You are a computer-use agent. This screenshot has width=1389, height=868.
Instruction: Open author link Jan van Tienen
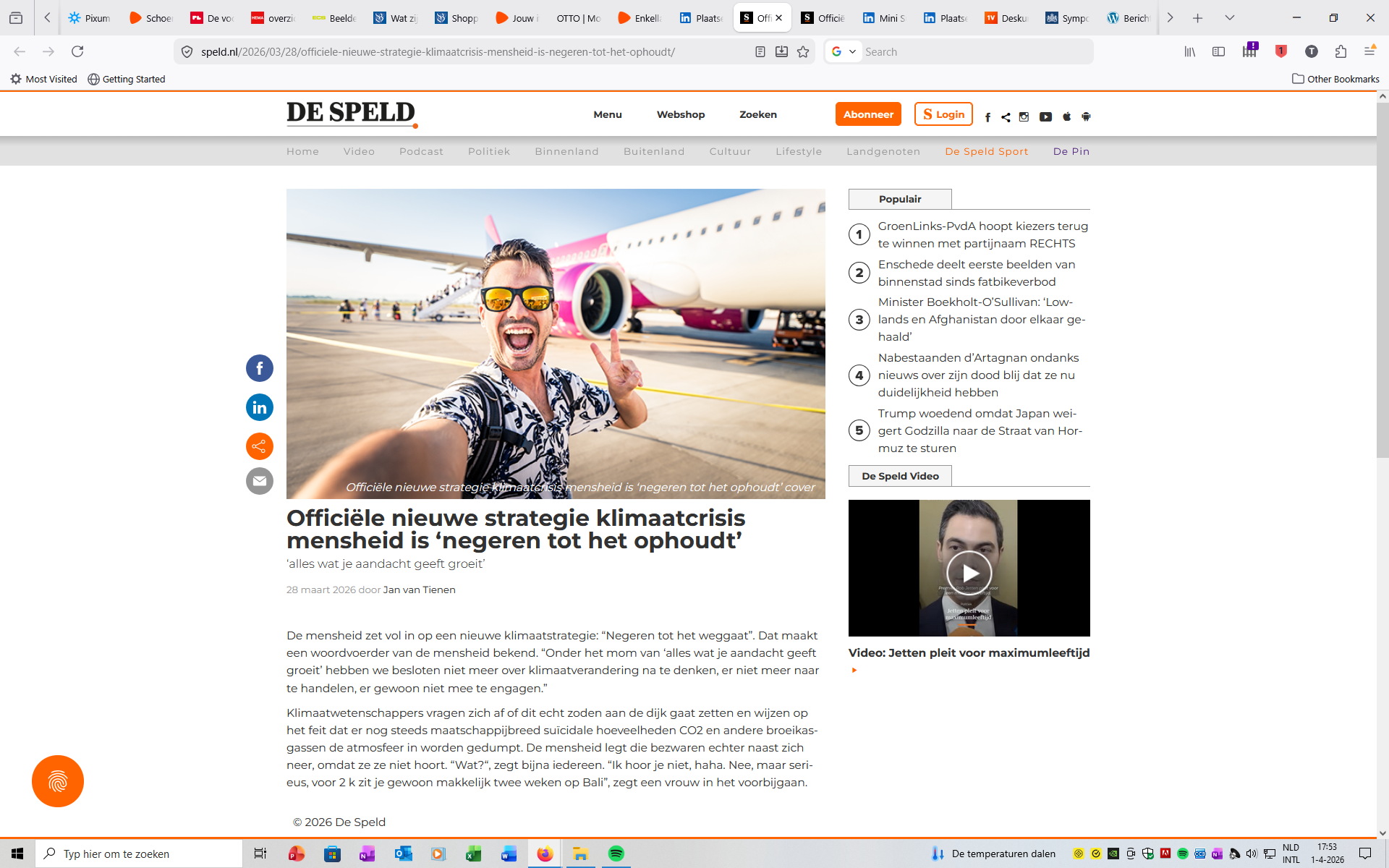coord(419,590)
